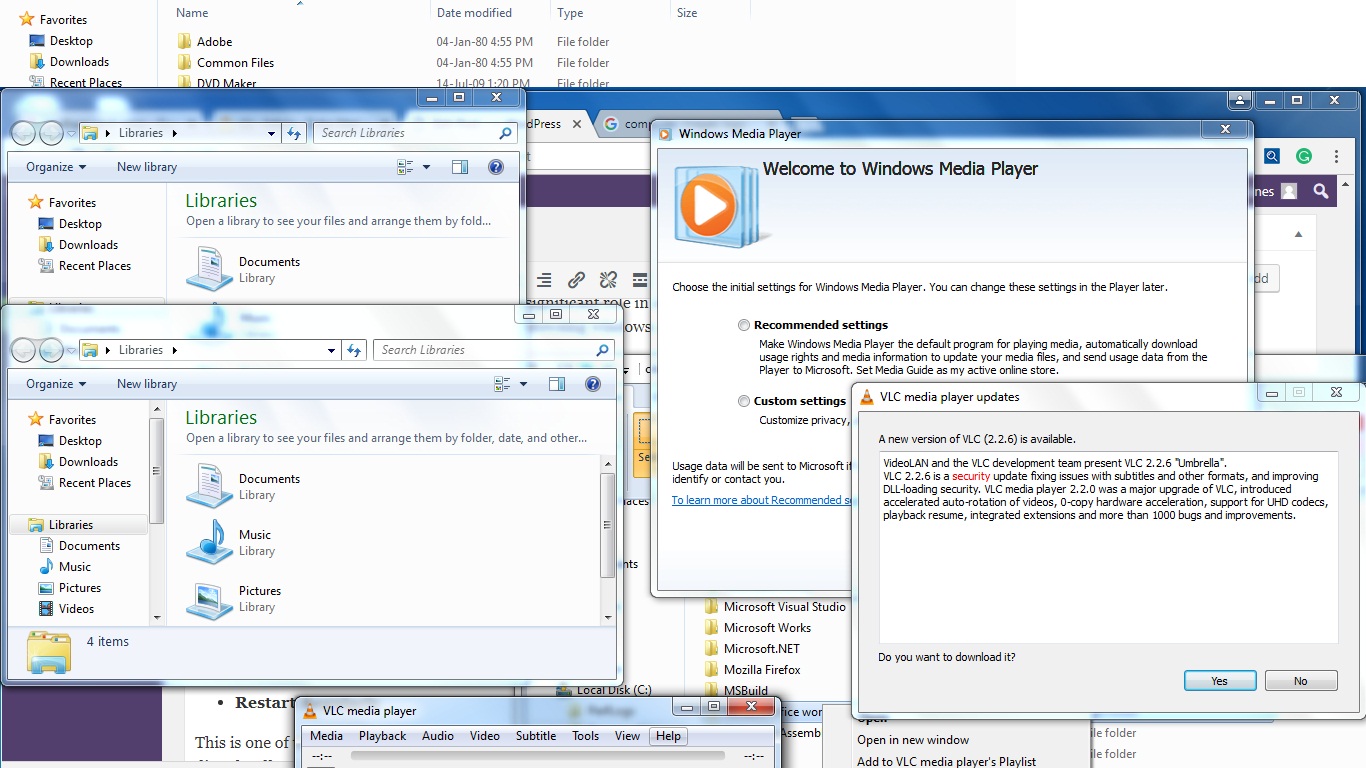Click the blue search extension icon in Chrome
1366x768 pixels.
1272,156
